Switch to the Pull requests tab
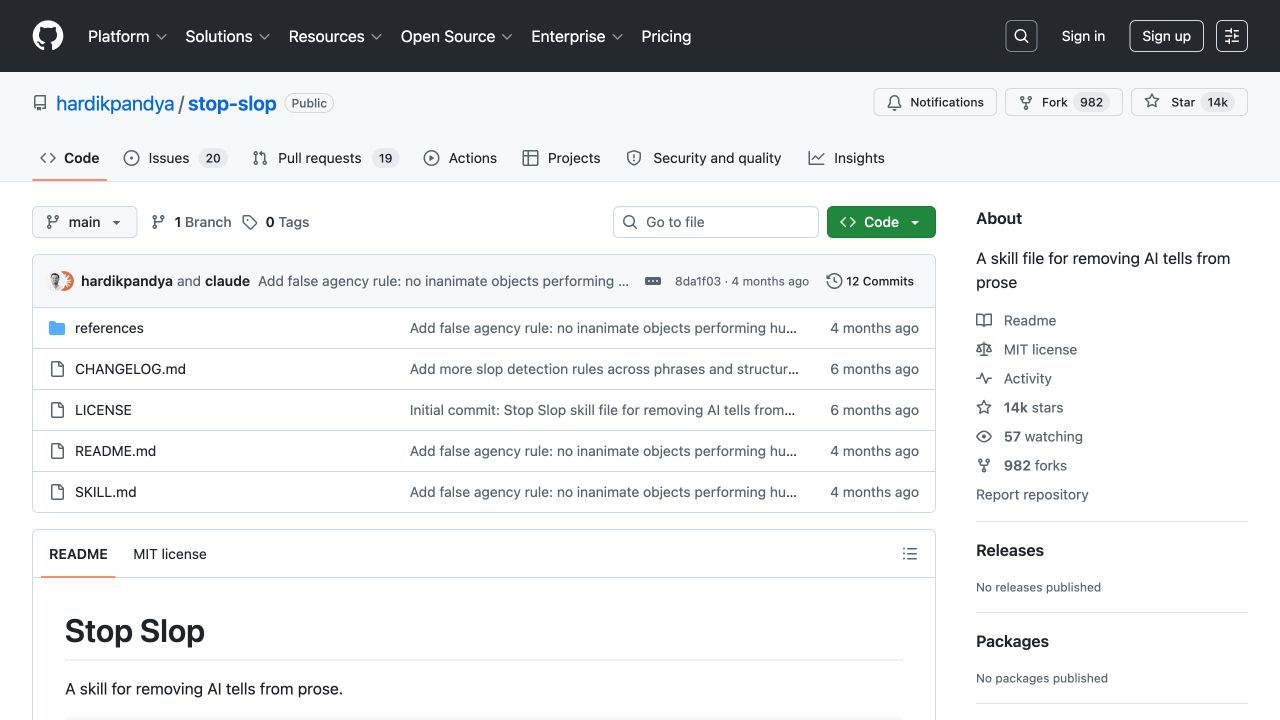Screen dimensions: 1280x720 325,158
